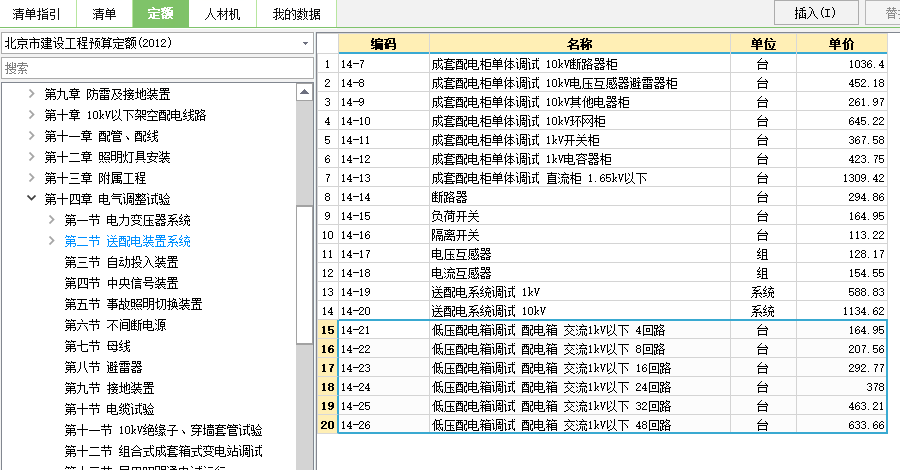The image size is (900, 470).
Task: Open the 人材机 tab
Action: pos(222,14)
